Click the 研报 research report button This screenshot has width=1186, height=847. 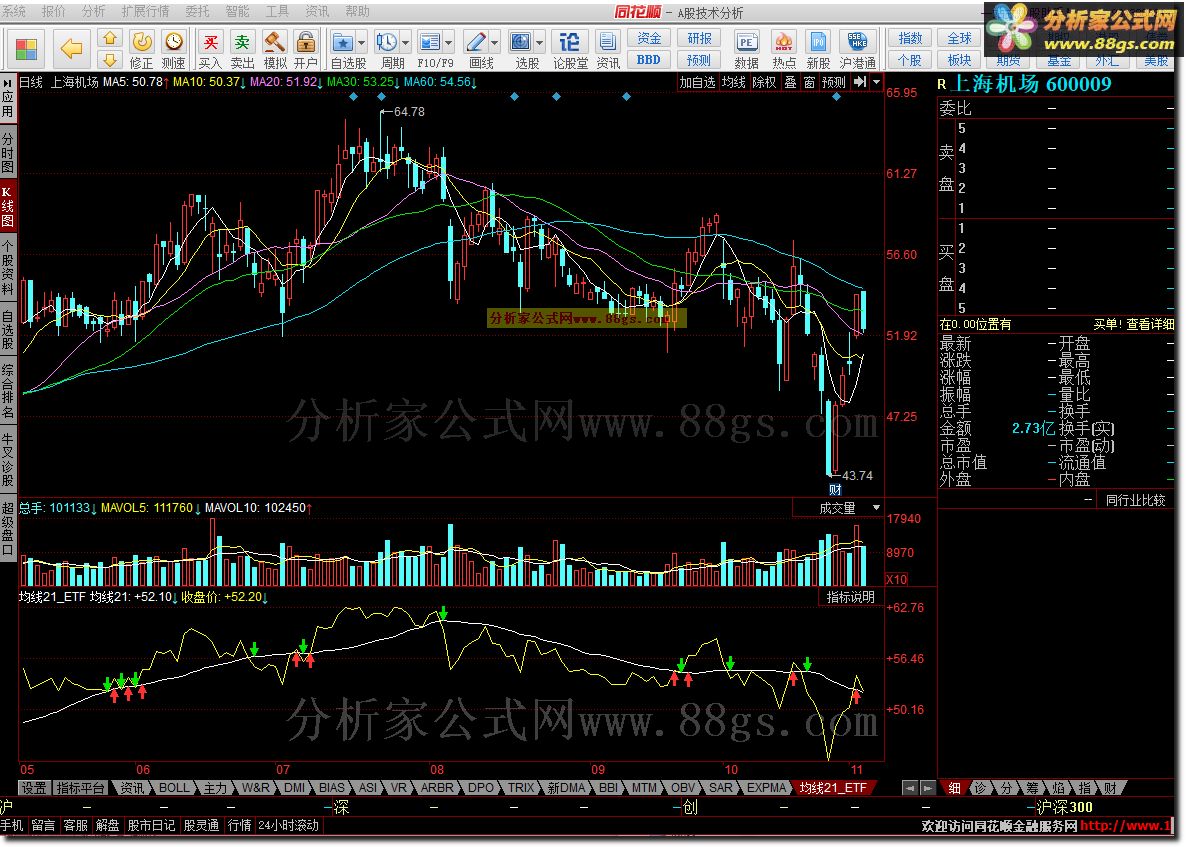(x=699, y=38)
